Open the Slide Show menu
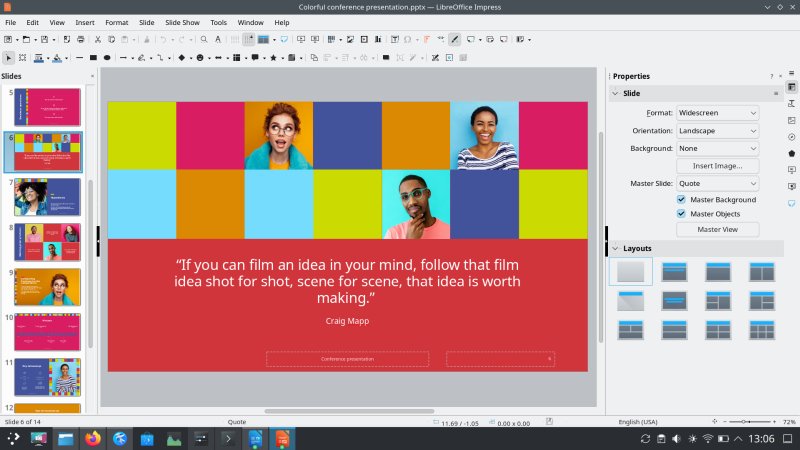 (182, 22)
